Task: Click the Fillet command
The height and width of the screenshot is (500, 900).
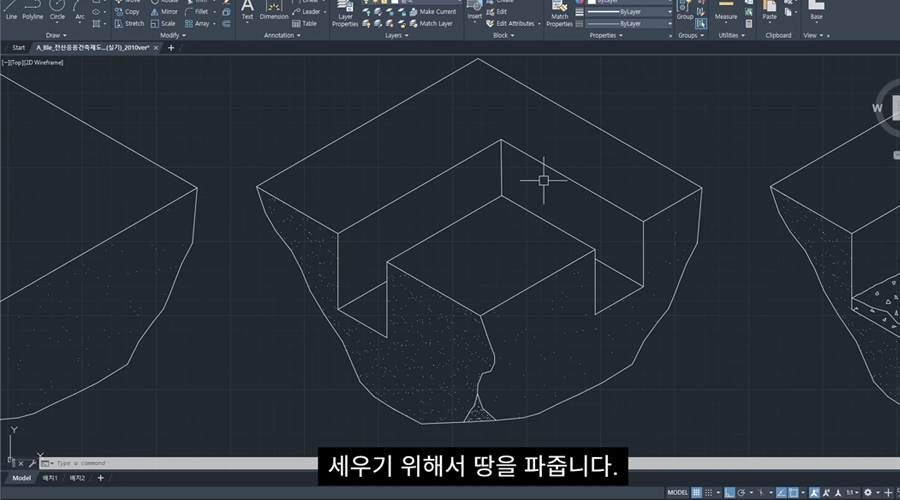Action: 196,11
